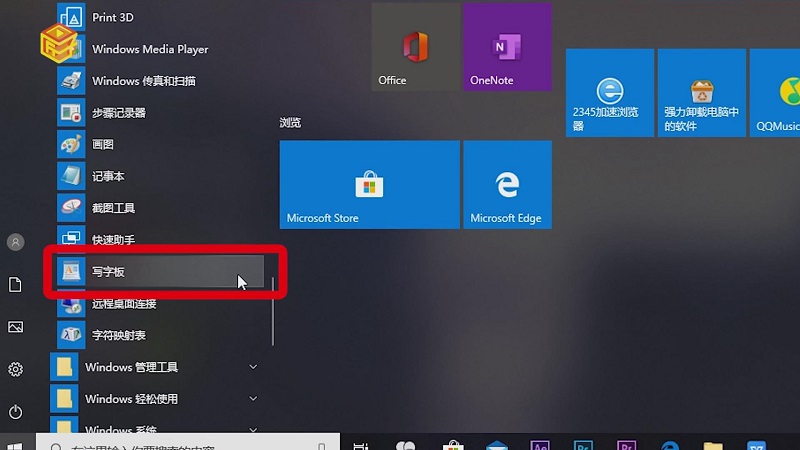Open the OneNote tile
Image resolution: width=800 pixels, height=450 pixels.
pyautogui.click(x=507, y=47)
